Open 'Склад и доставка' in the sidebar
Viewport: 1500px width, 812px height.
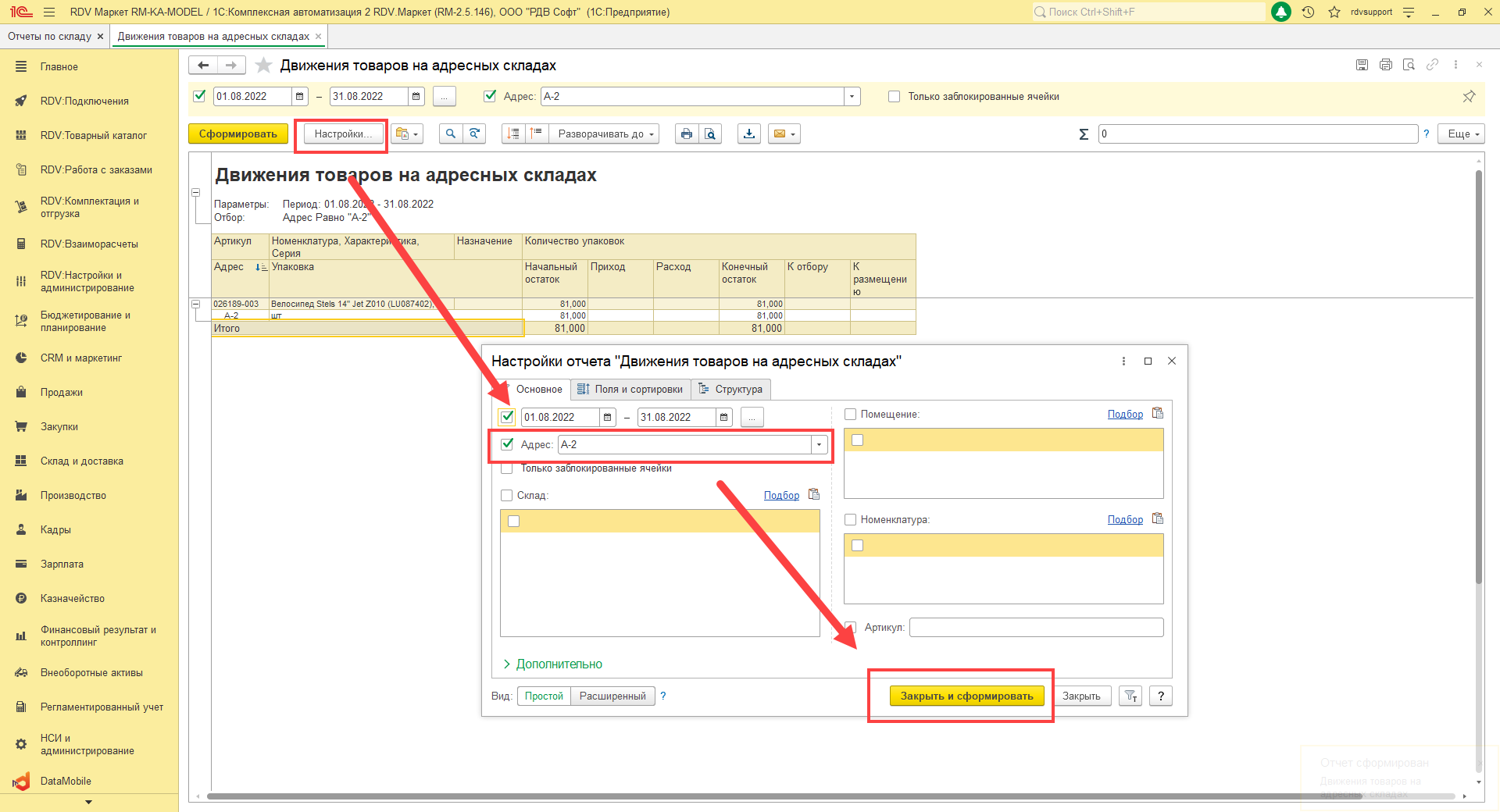(x=81, y=461)
